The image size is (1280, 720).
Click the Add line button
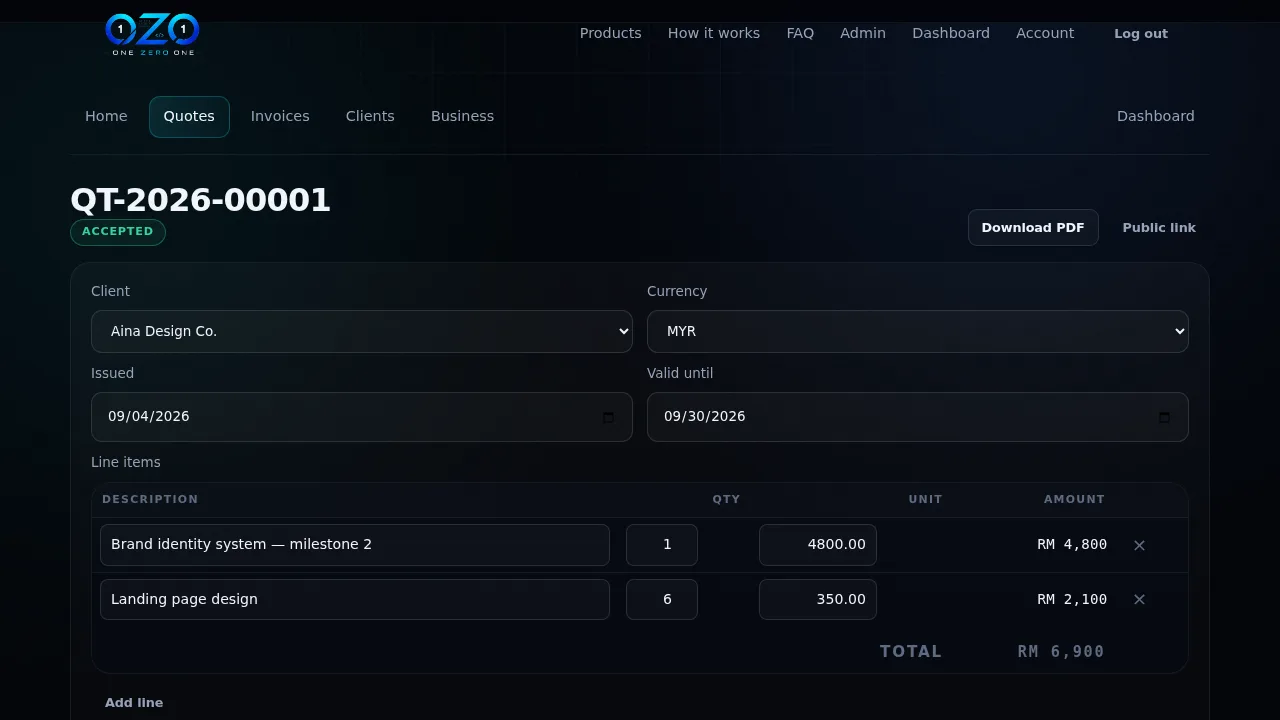[x=134, y=703]
